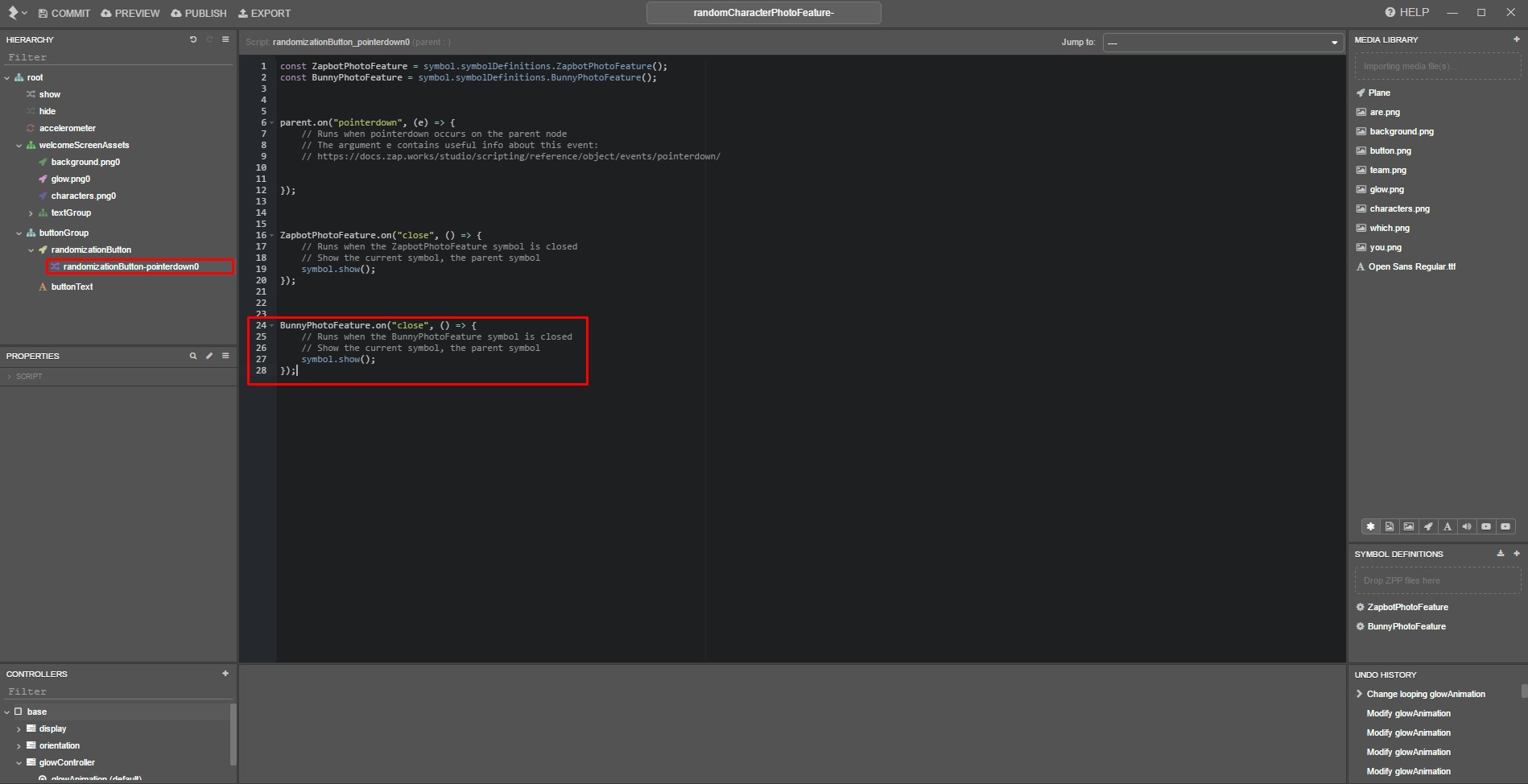1528x784 pixels.
Task: Add a new controller with plus icon
Action: click(x=225, y=674)
